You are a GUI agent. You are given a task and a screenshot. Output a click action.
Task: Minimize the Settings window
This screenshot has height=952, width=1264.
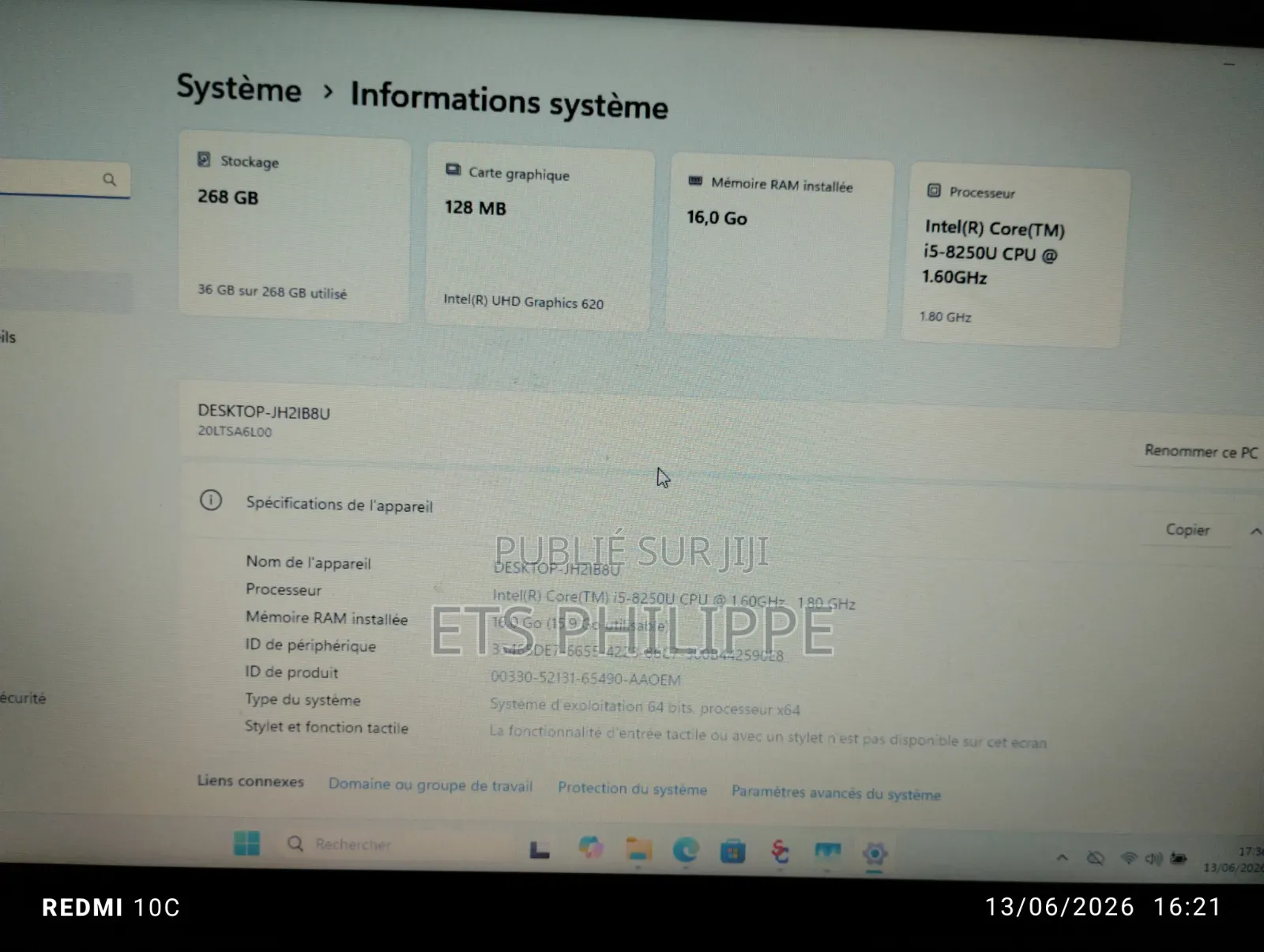pos(1229,64)
